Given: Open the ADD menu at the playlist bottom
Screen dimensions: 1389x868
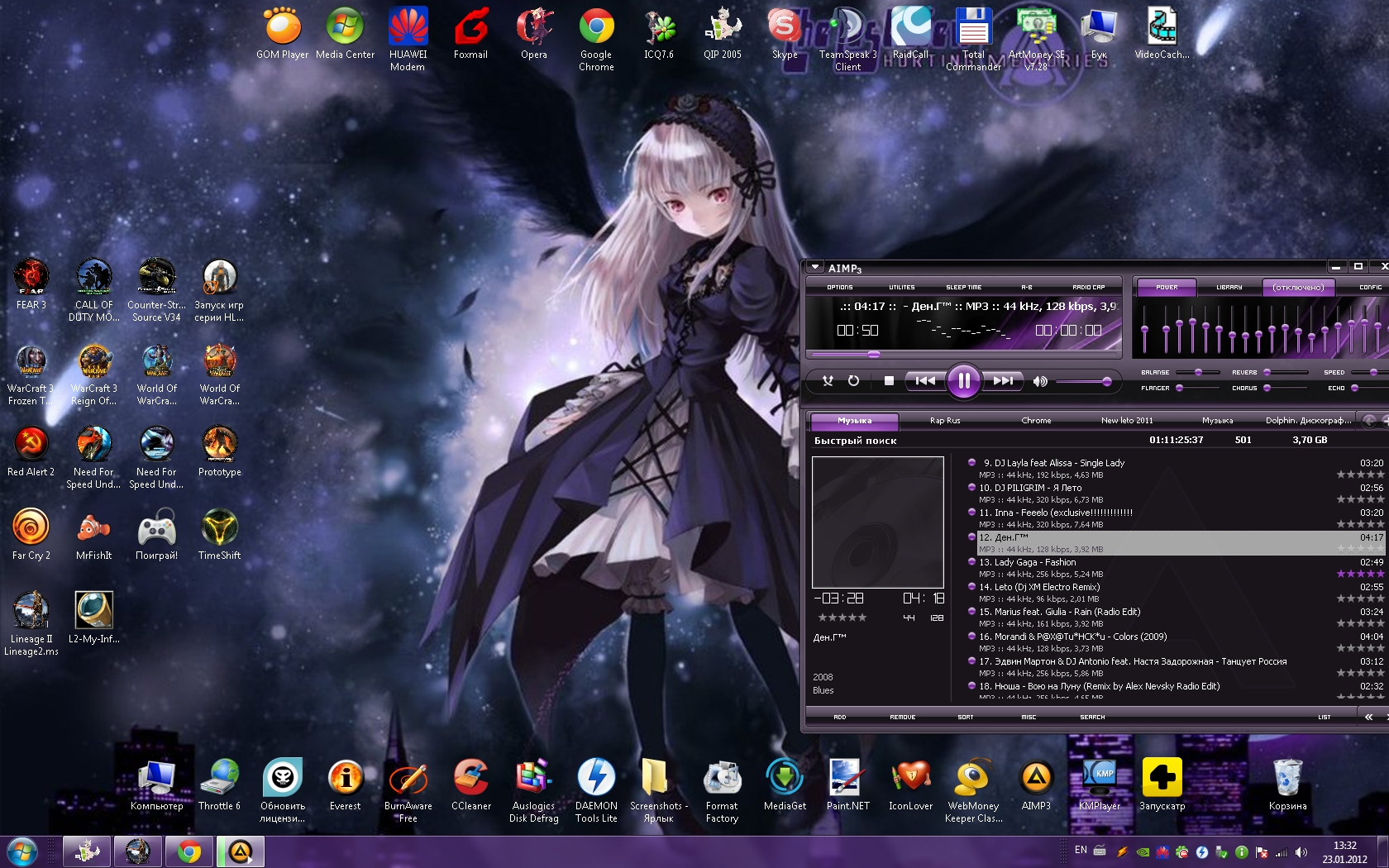Looking at the screenshot, I should coord(839,717).
